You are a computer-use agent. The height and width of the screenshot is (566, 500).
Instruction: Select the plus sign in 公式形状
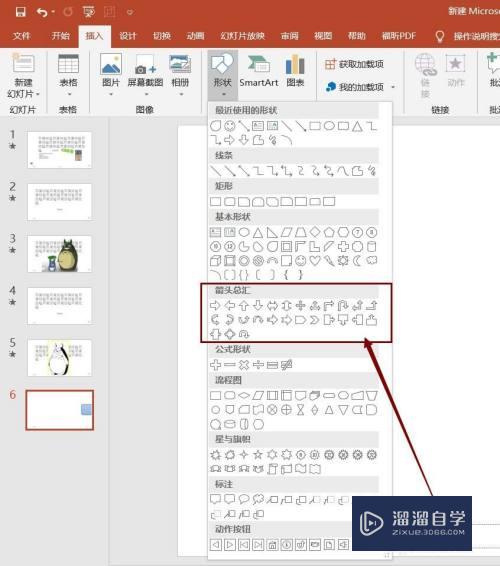(x=216, y=365)
